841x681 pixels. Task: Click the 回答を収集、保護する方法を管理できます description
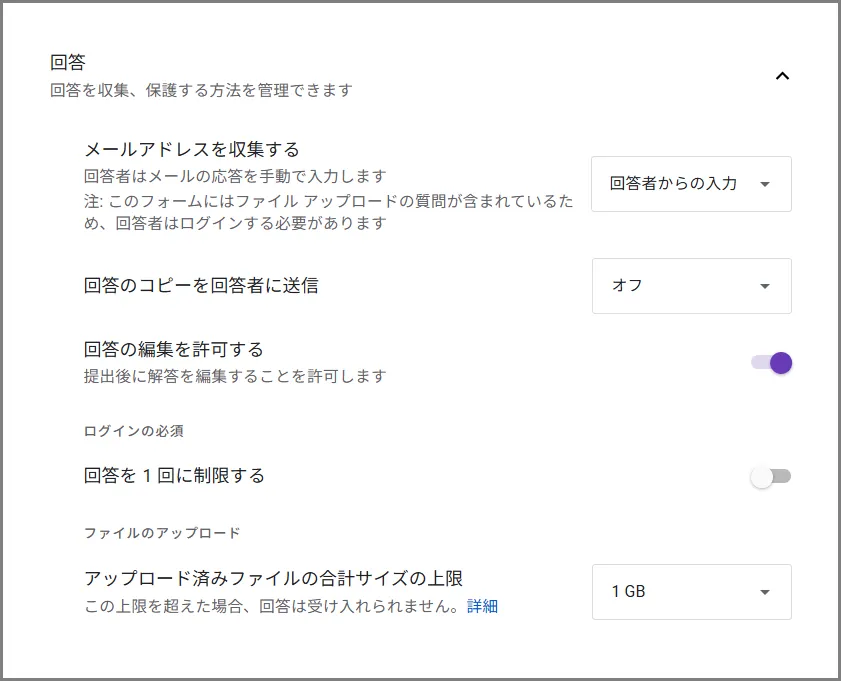click(x=201, y=90)
